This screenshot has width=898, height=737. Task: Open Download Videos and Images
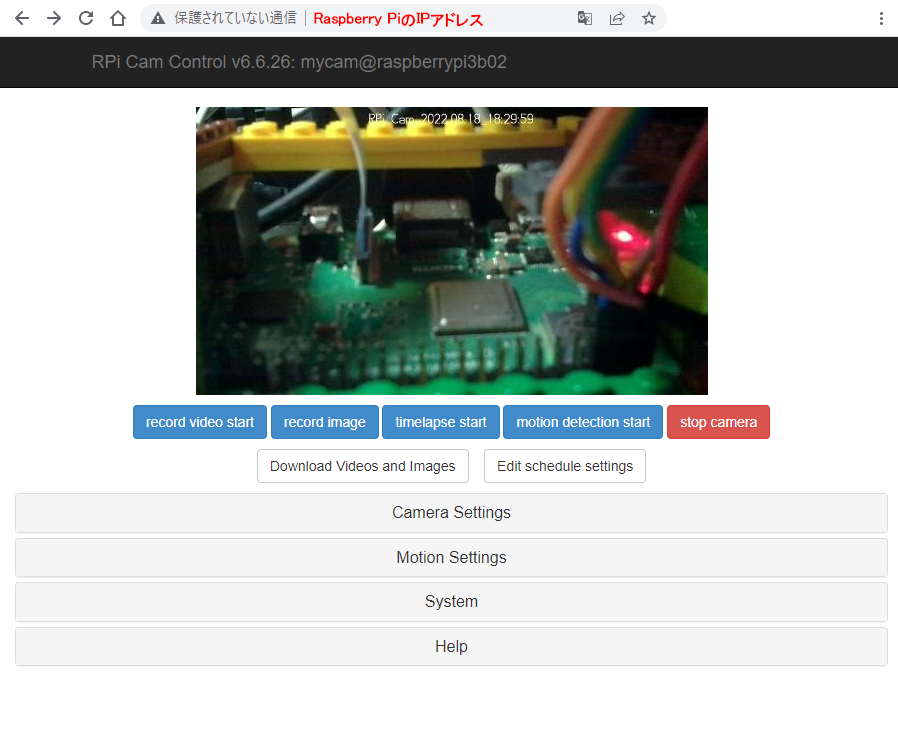[363, 466]
